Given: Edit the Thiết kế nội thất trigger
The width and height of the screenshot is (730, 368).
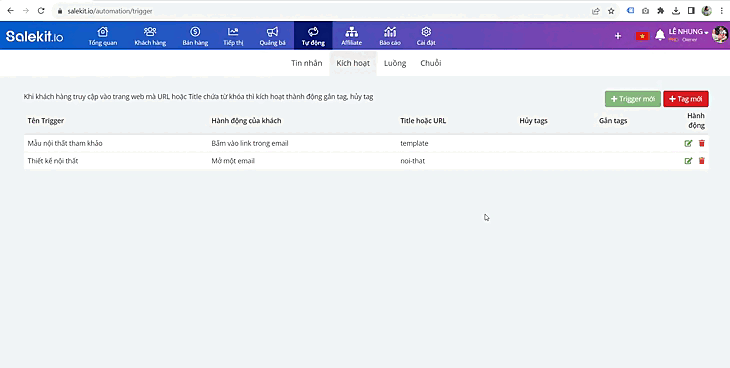Looking at the screenshot, I should 688,161.
